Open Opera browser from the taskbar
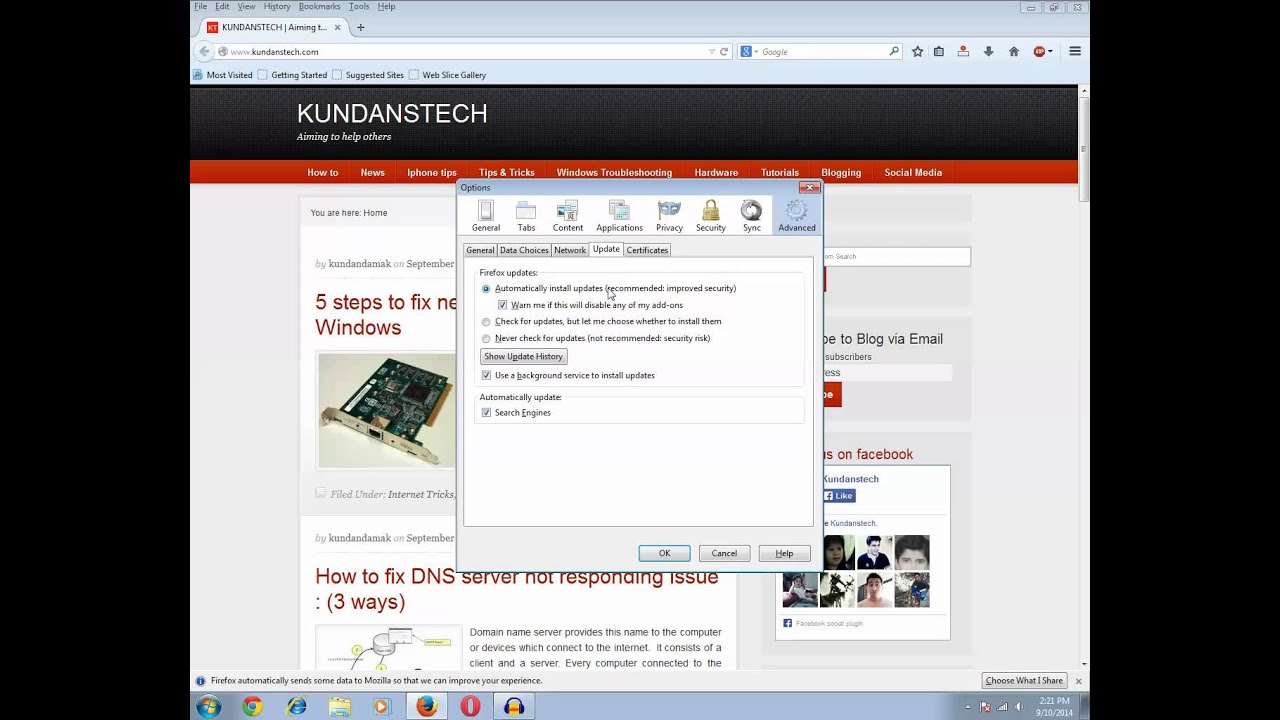1280x720 pixels. coord(470,707)
